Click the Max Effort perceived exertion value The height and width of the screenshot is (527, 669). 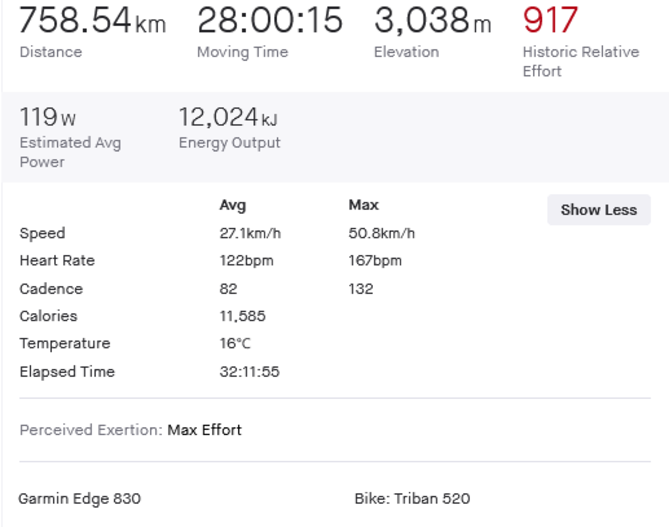[204, 430]
